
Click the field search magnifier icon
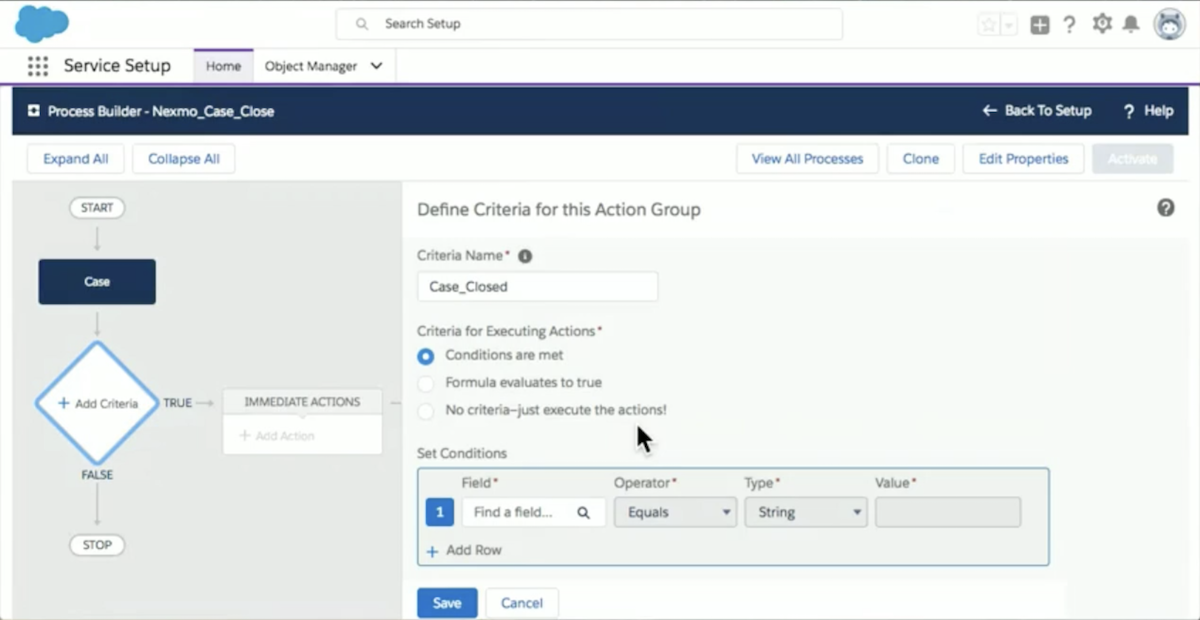click(583, 512)
